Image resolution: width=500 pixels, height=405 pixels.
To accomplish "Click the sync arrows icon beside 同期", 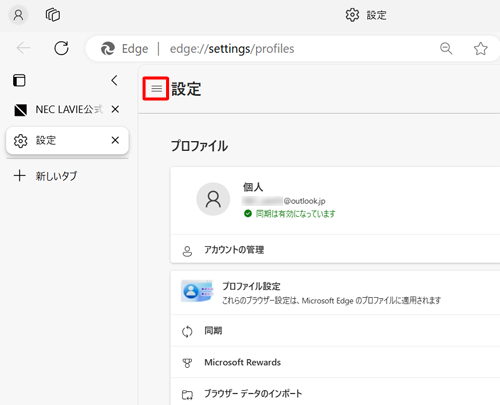I will click(x=187, y=331).
